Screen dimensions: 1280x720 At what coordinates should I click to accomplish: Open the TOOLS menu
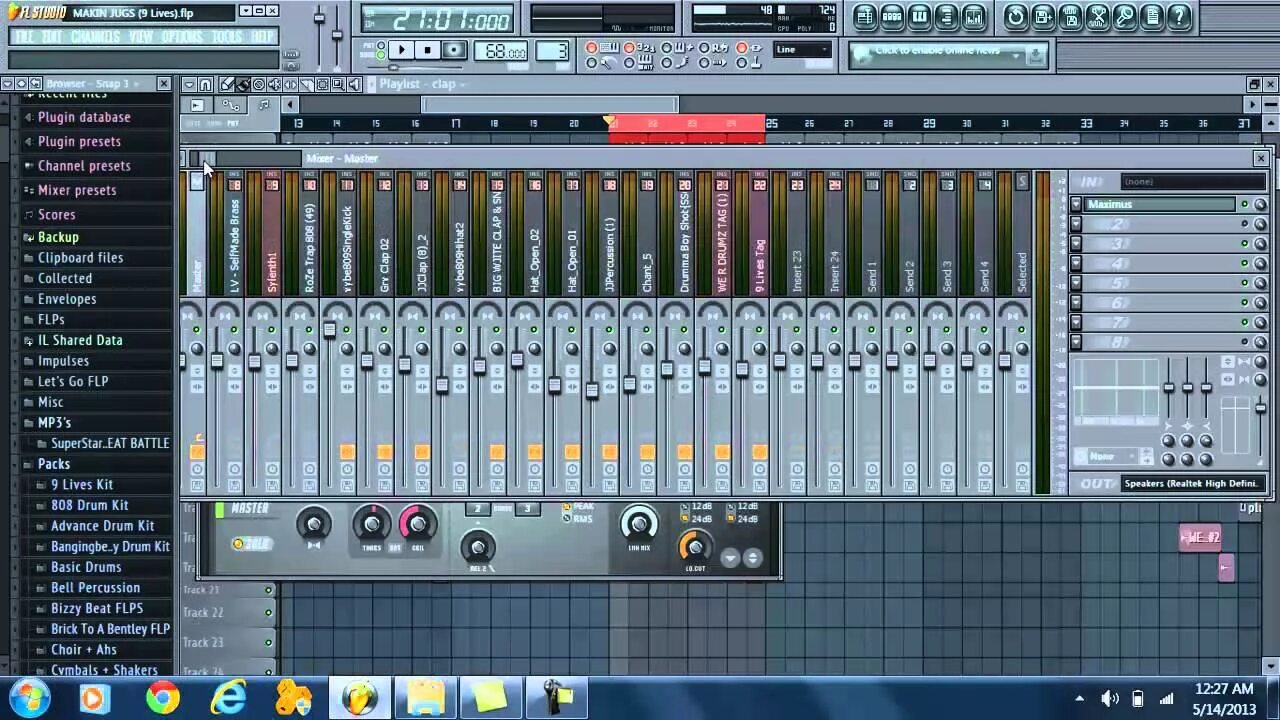pos(227,37)
